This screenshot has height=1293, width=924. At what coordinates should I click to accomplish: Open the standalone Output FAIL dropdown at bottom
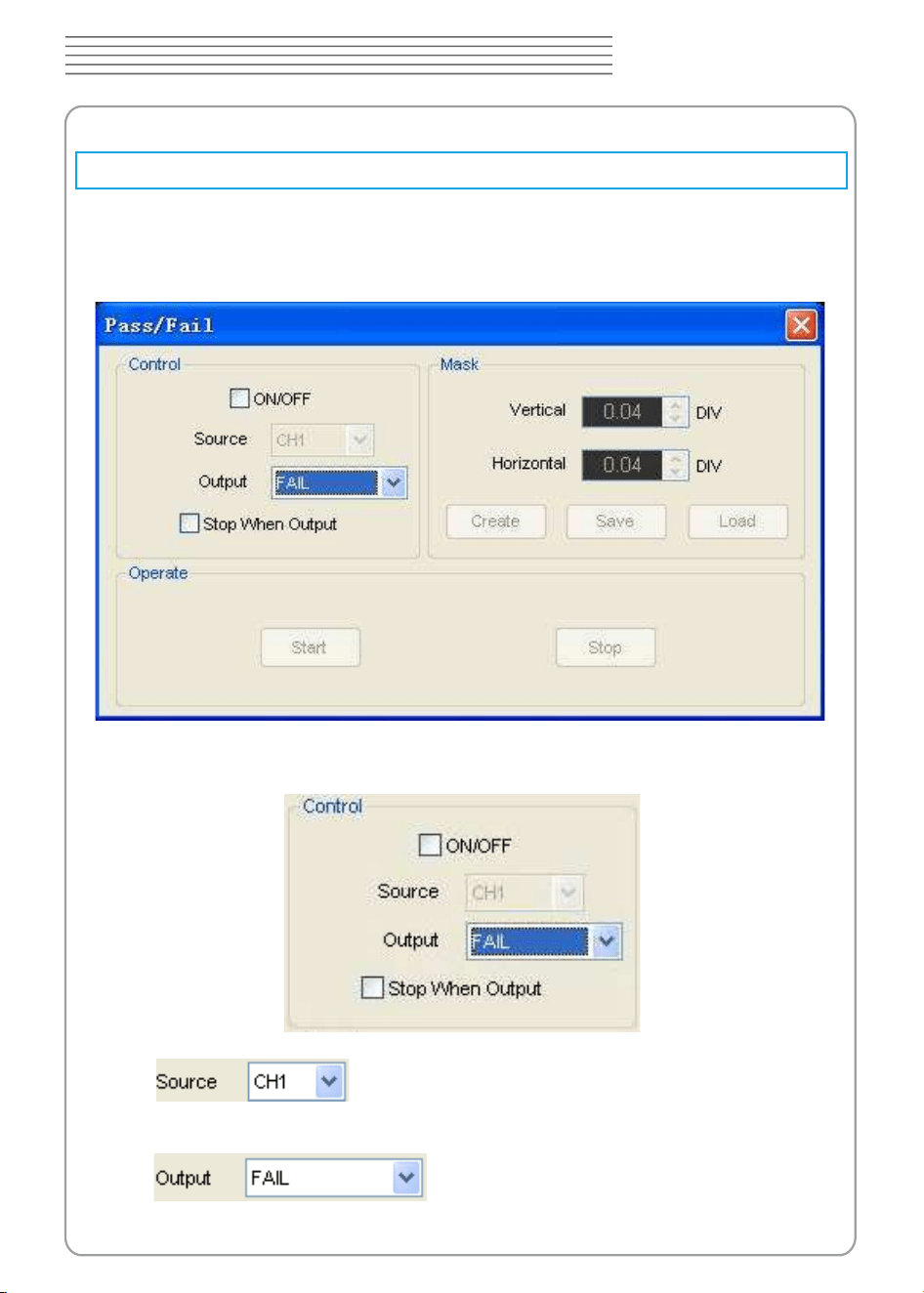(406, 1178)
